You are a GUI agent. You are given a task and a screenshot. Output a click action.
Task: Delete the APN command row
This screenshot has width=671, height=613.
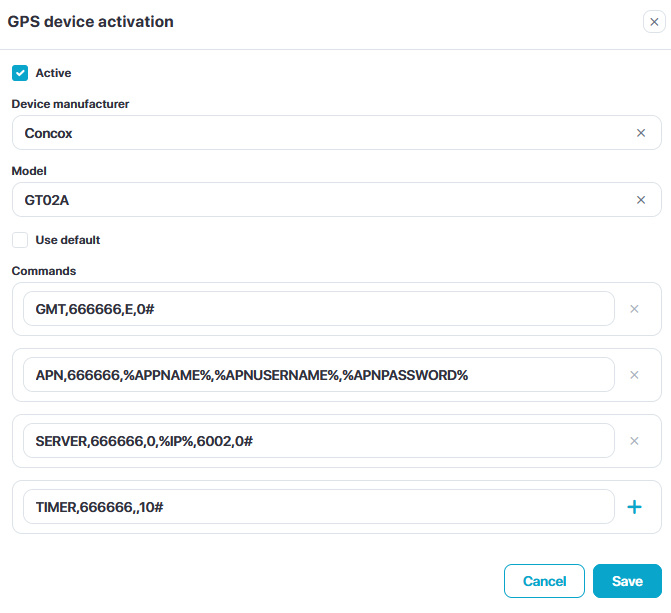pos(634,375)
